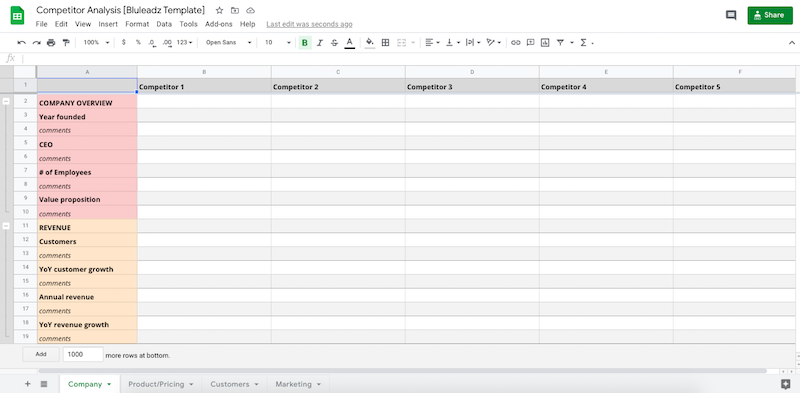The image size is (800, 393).
Task: Open the File menu
Action: (41, 24)
